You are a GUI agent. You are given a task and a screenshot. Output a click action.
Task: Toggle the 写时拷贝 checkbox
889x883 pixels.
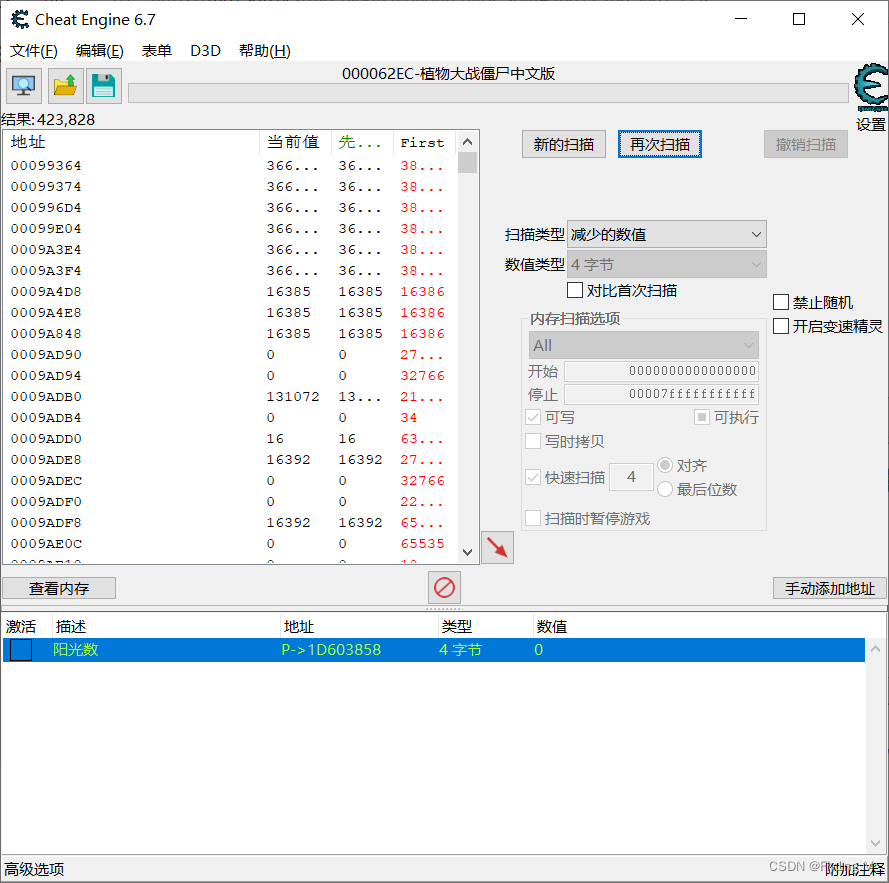(x=533, y=441)
